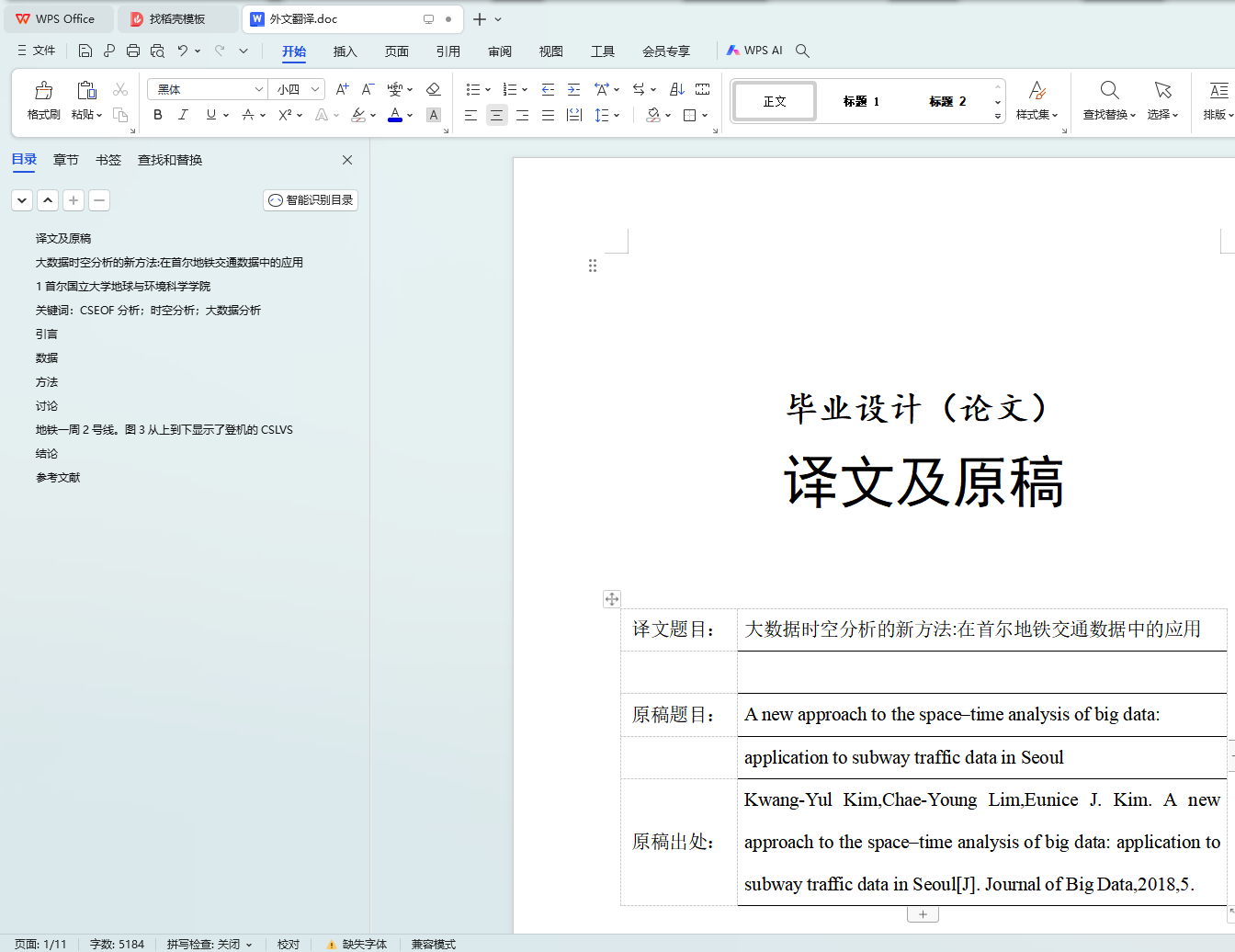Click the Sort (A-Z) icon

[x=677, y=89]
